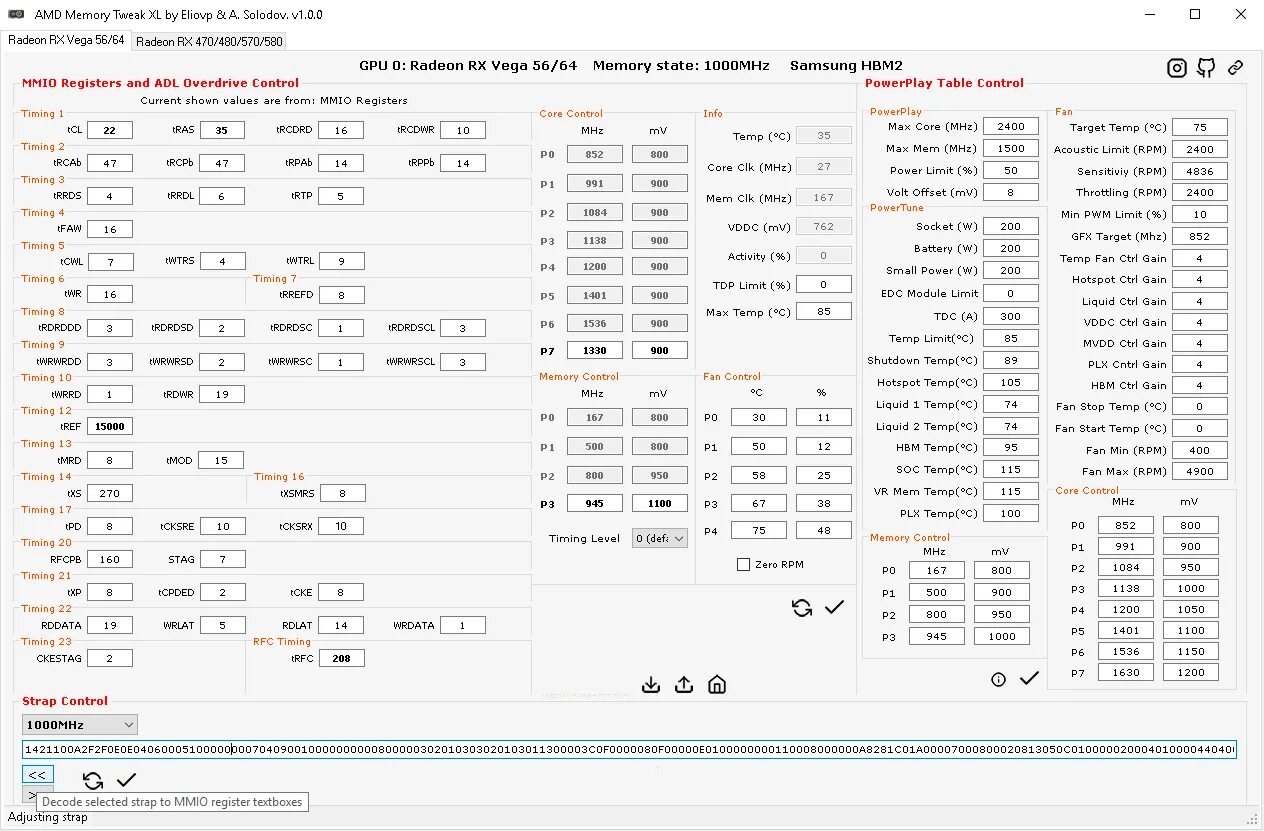Open the Timing Level dropdown
The image size is (1264, 831).
[660, 538]
